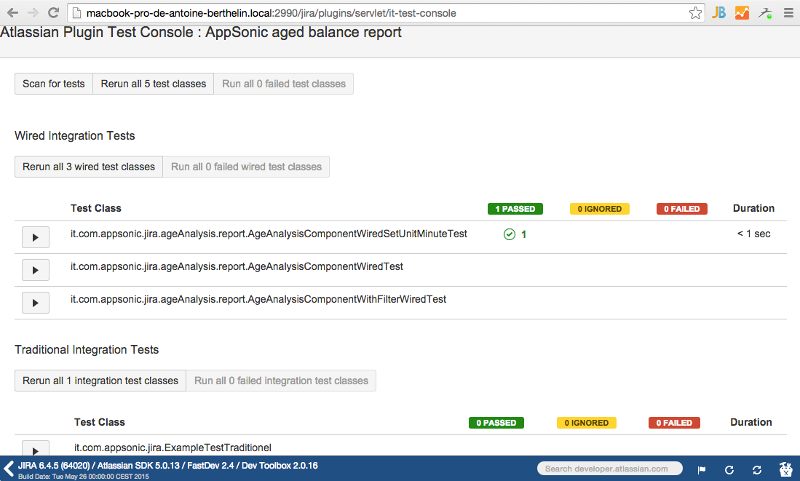Click the traditional 0 IGNORED badge
This screenshot has height=481, width=800.
(586, 423)
